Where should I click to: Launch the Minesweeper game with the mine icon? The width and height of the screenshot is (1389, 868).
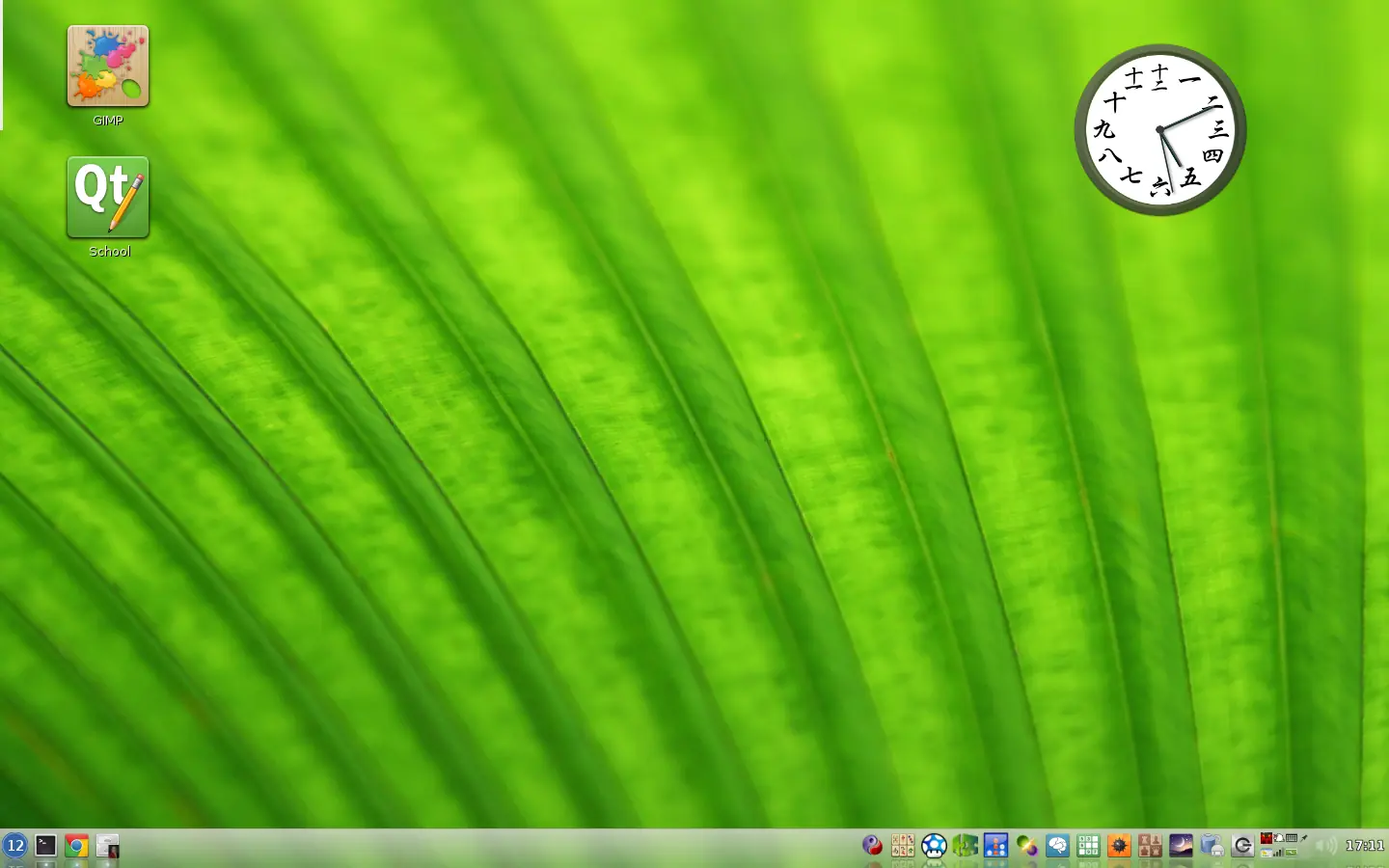(x=1118, y=845)
